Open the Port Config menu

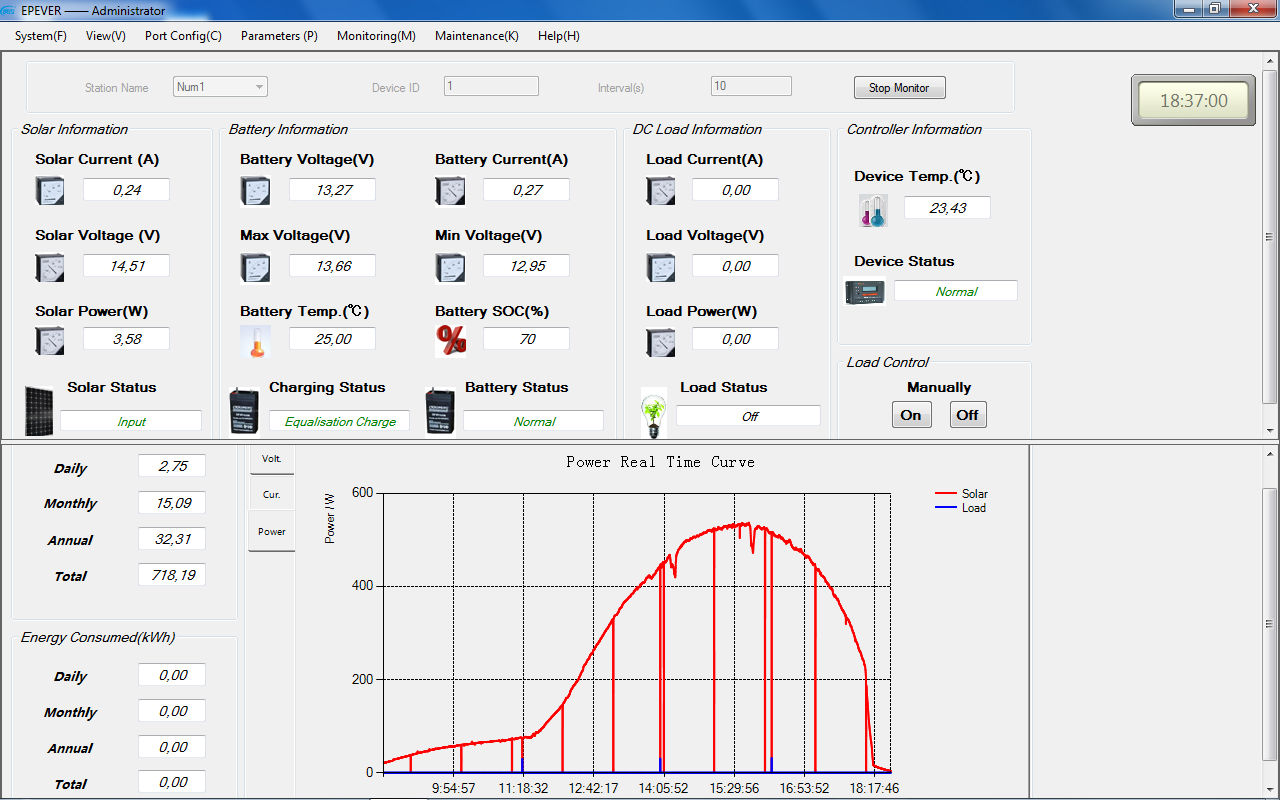coord(183,36)
